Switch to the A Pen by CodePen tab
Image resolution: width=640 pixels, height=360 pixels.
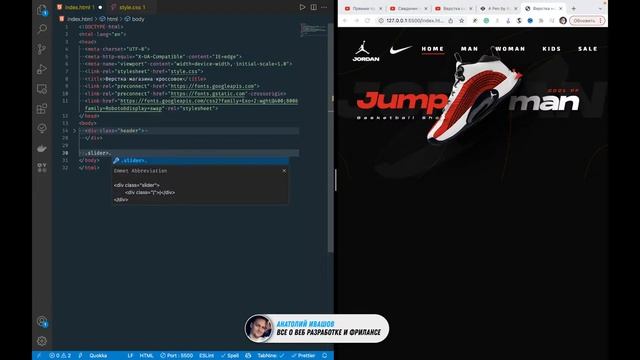497,8
